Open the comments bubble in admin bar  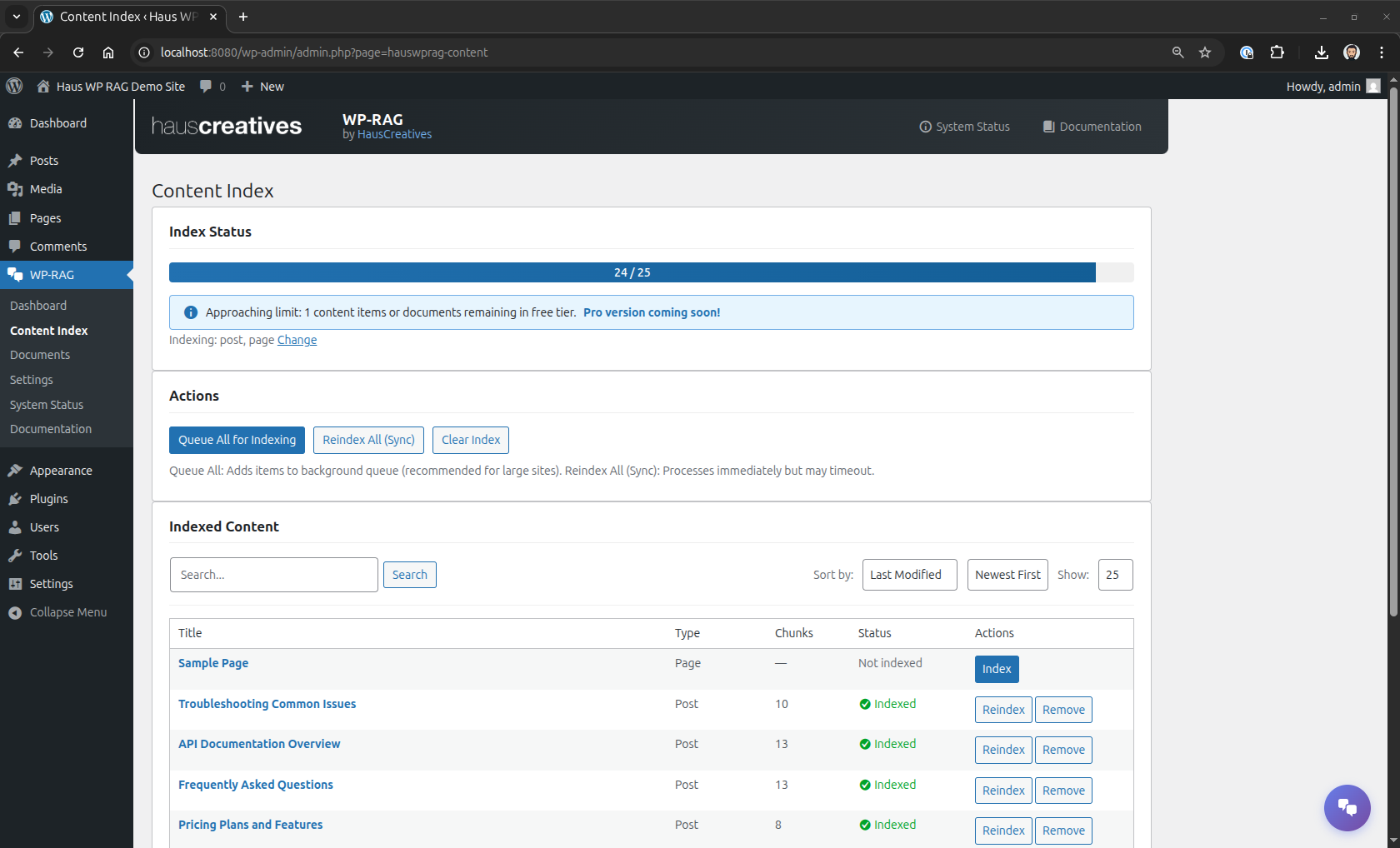206,86
